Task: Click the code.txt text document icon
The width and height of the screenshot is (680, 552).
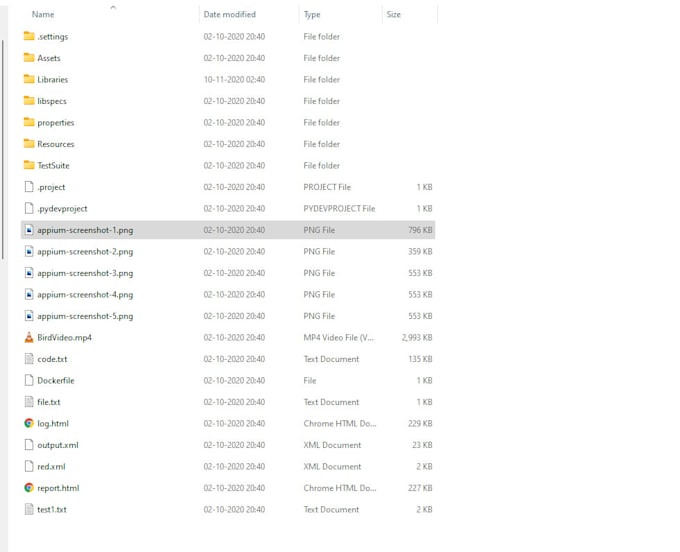Action: point(29,359)
